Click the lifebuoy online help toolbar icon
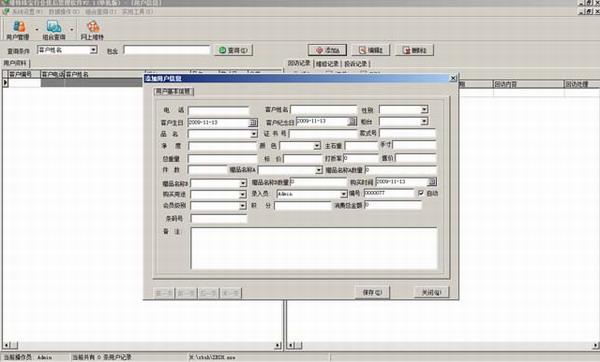Screen dimensions: 600x362 point(92,30)
